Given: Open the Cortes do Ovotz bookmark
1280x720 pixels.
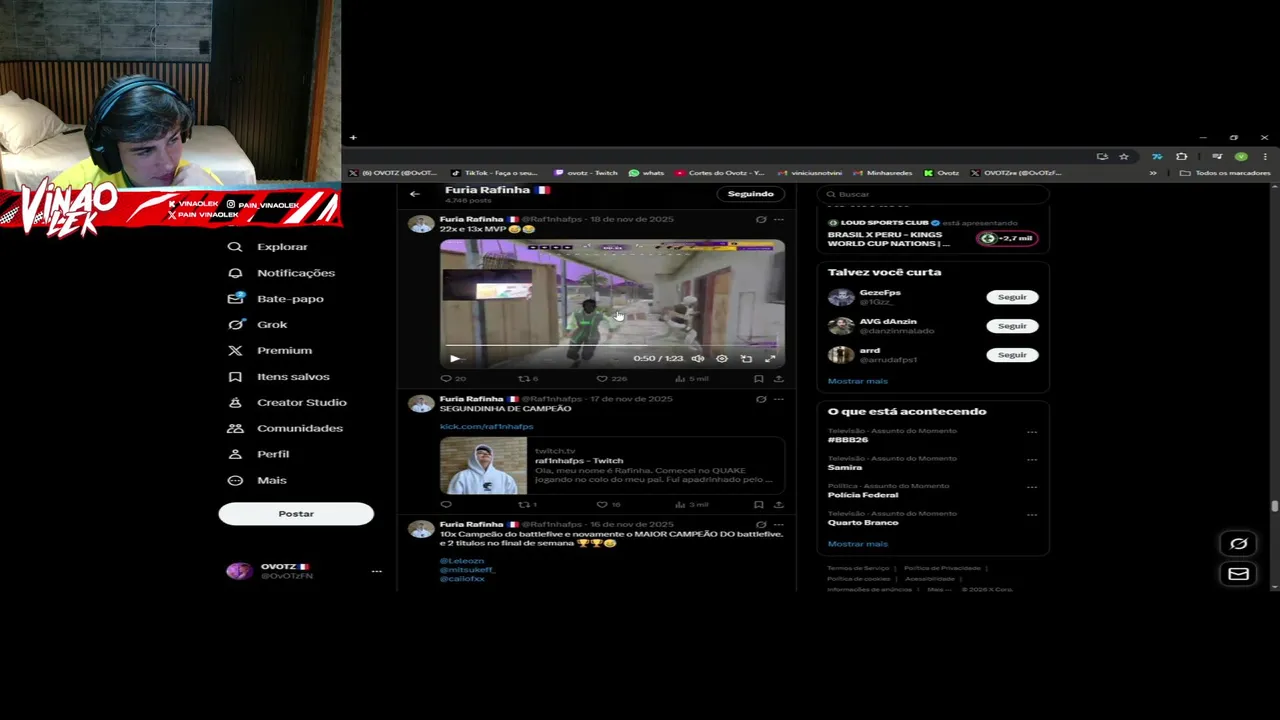Looking at the screenshot, I should pyautogui.click(x=720, y=173).
